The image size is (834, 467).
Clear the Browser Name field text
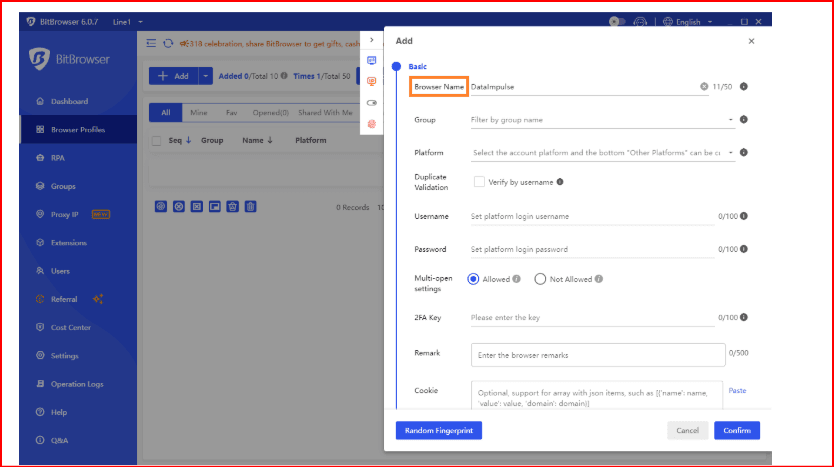[703, 87]
